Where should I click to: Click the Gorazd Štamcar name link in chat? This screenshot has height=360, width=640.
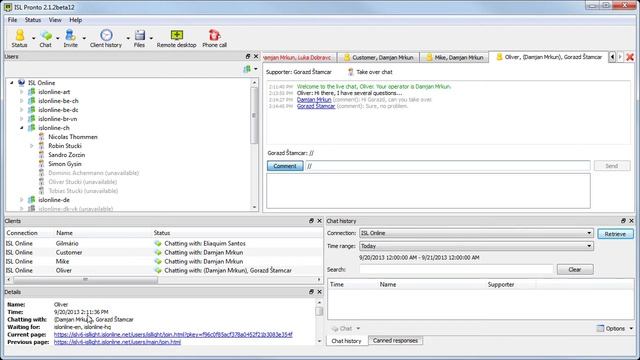[316, 106]
